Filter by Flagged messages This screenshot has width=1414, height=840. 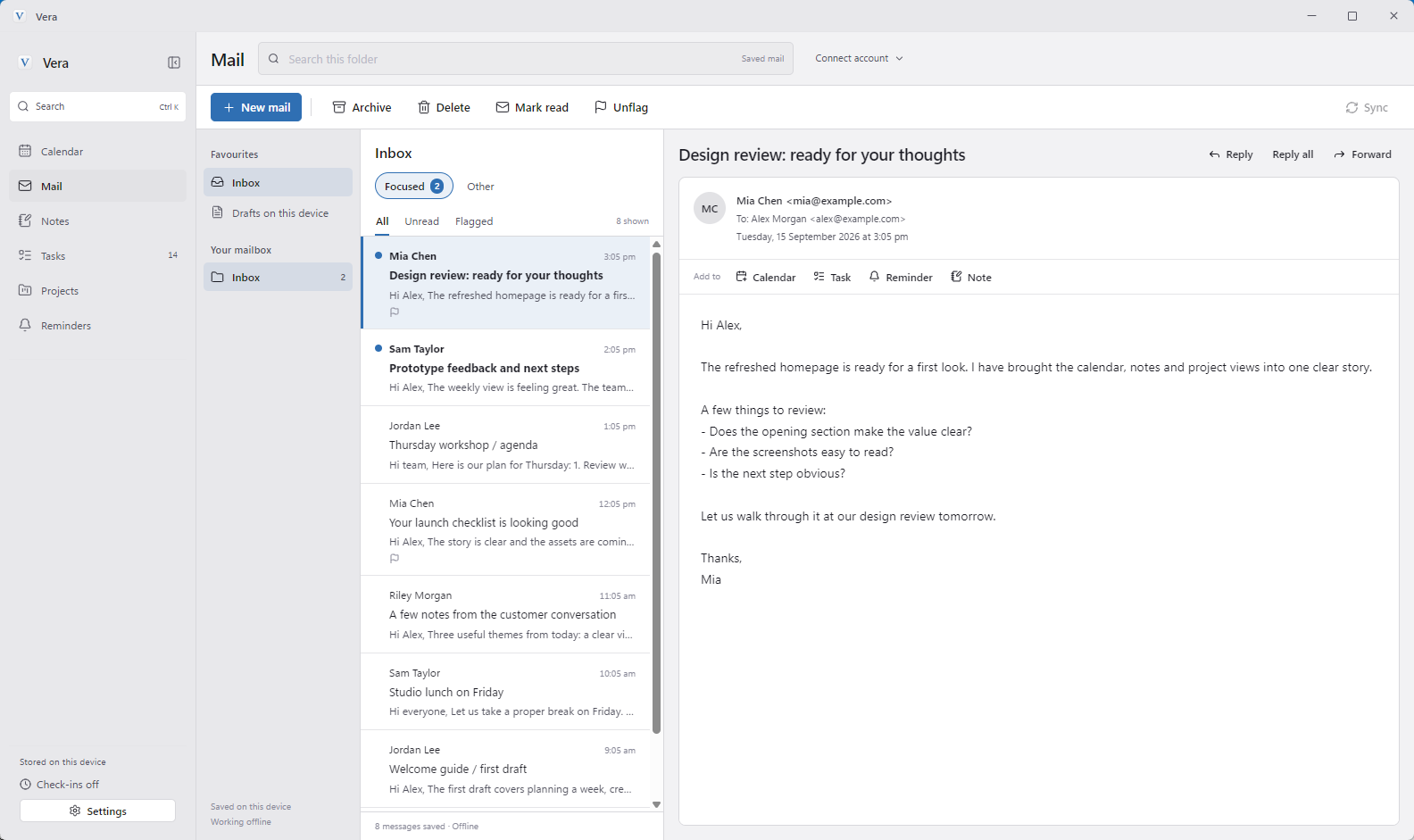click(474, 221)
